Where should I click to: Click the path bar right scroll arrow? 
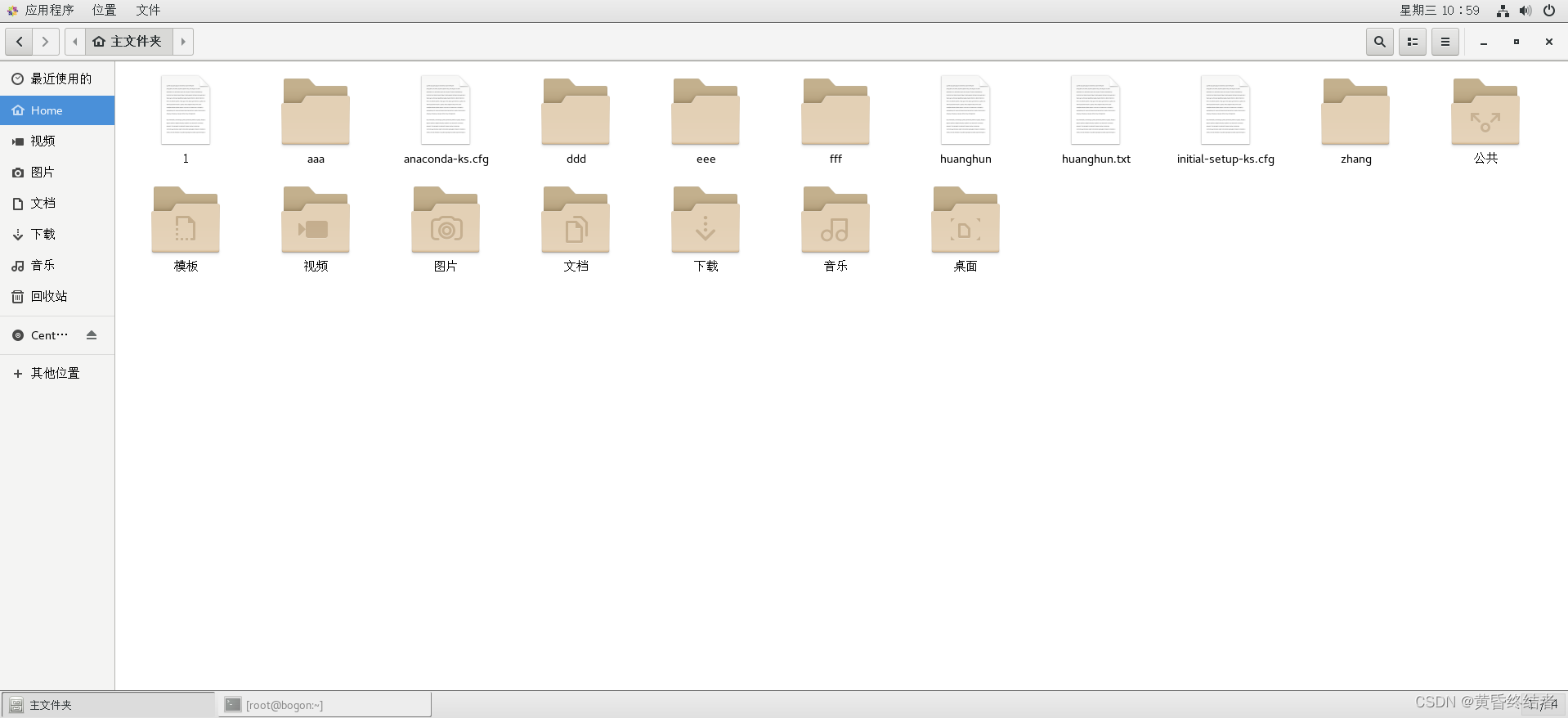coord(183,42)
